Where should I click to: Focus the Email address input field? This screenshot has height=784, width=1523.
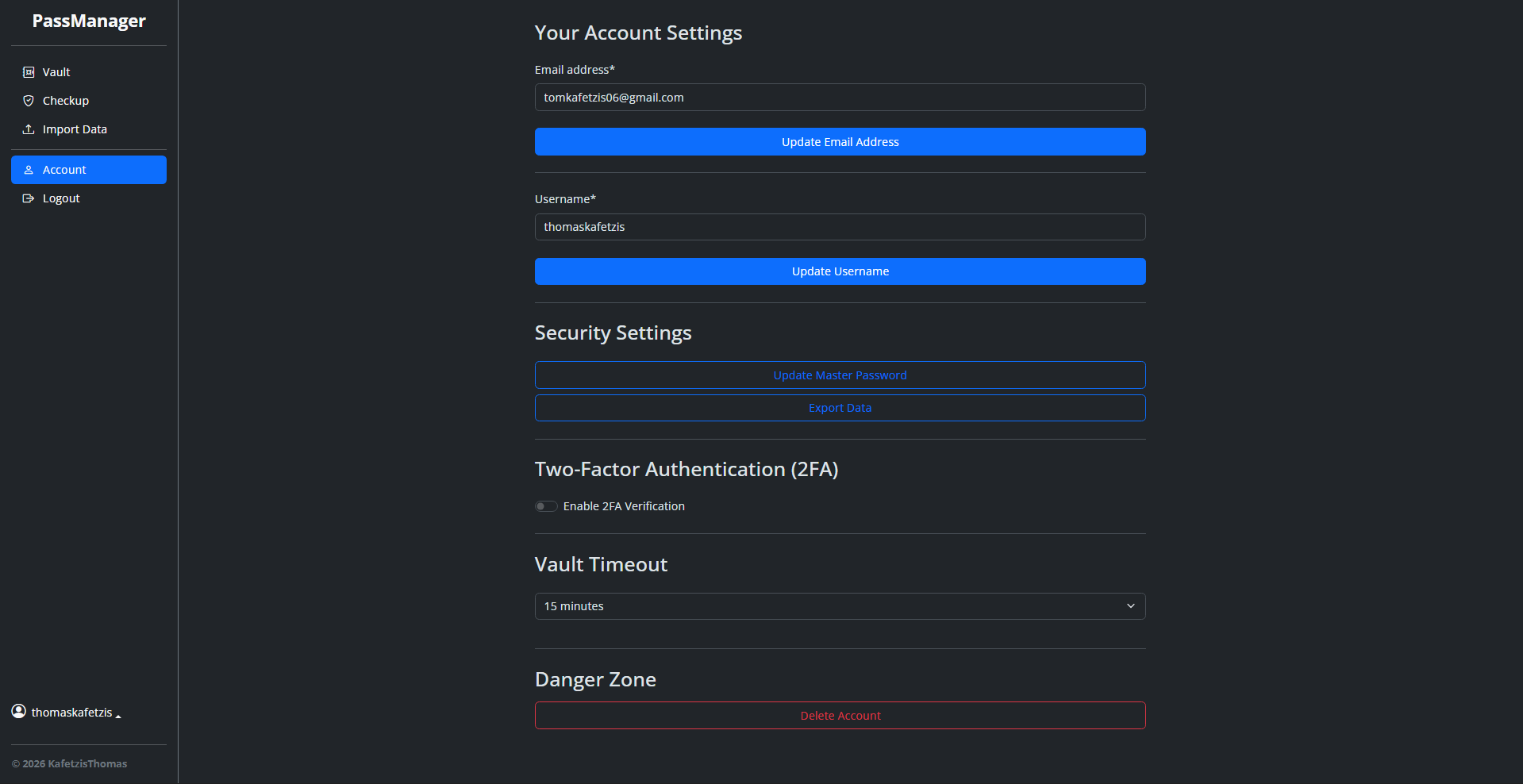[x=840, y=98]
